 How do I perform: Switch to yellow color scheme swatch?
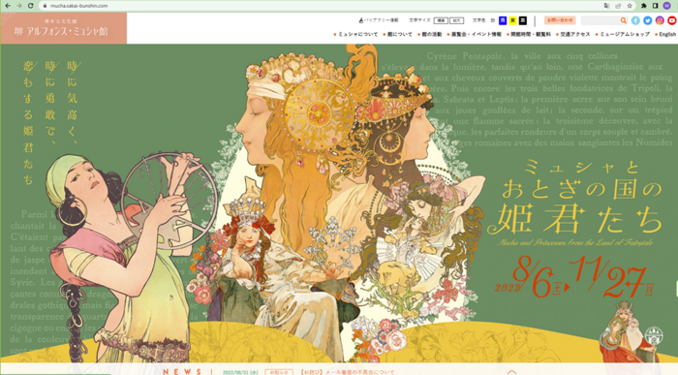coord(512,20)
